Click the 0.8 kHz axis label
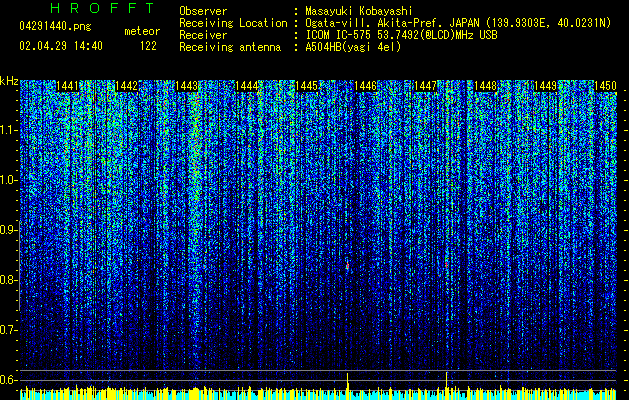The image size is (629, 400). coord(9,280)
